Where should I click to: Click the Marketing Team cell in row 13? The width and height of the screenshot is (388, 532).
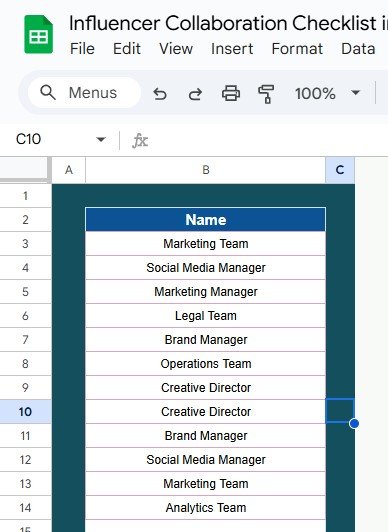click(206, 483)
